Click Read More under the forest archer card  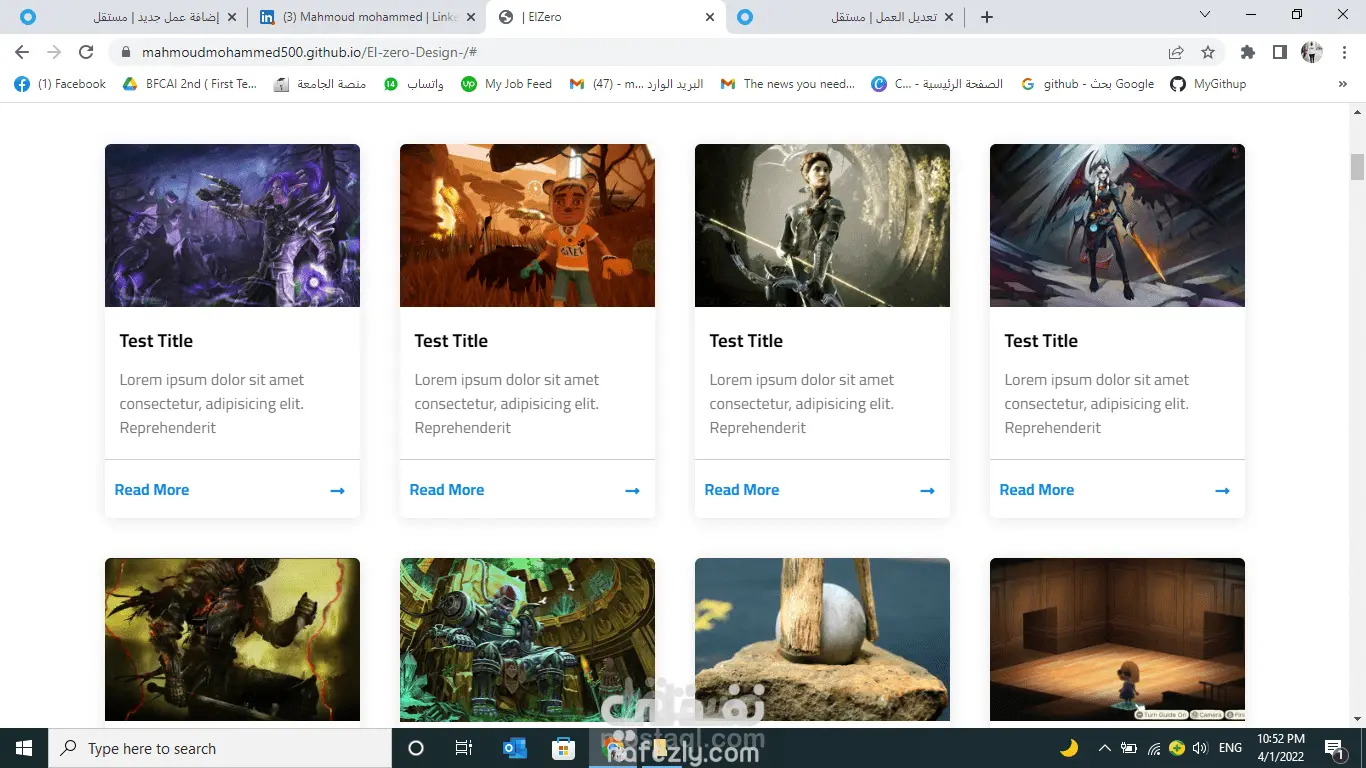(x=742, y=490)
